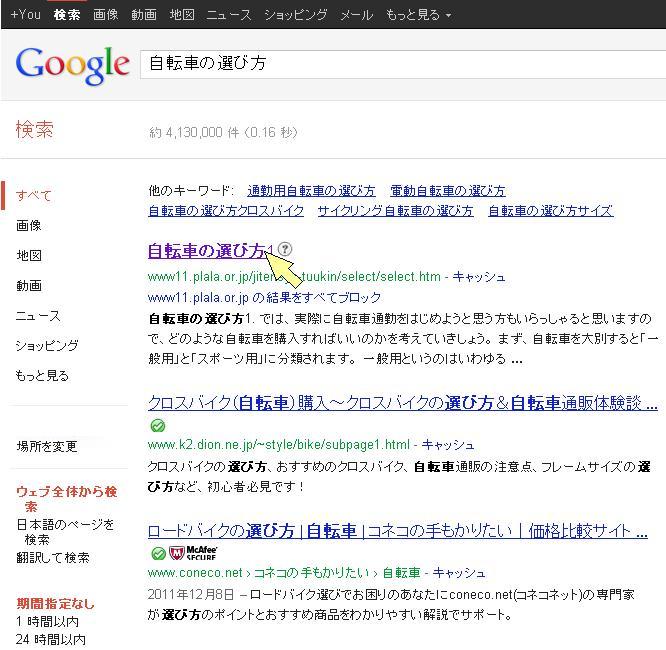Select ショッピング in the left sidebar
The width and height of the screenshot is (666, 650).
(x=47, y=345)
